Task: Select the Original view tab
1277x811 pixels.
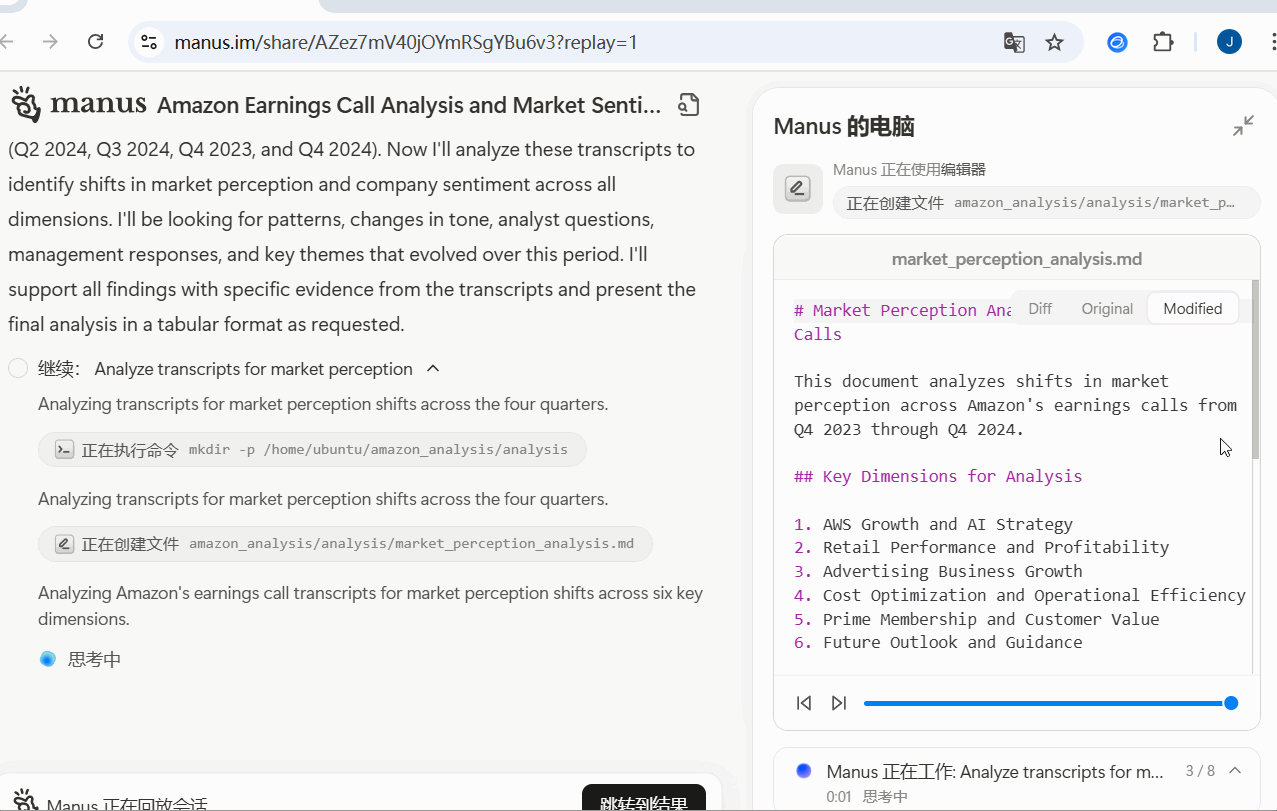Action: [1107, 308]
